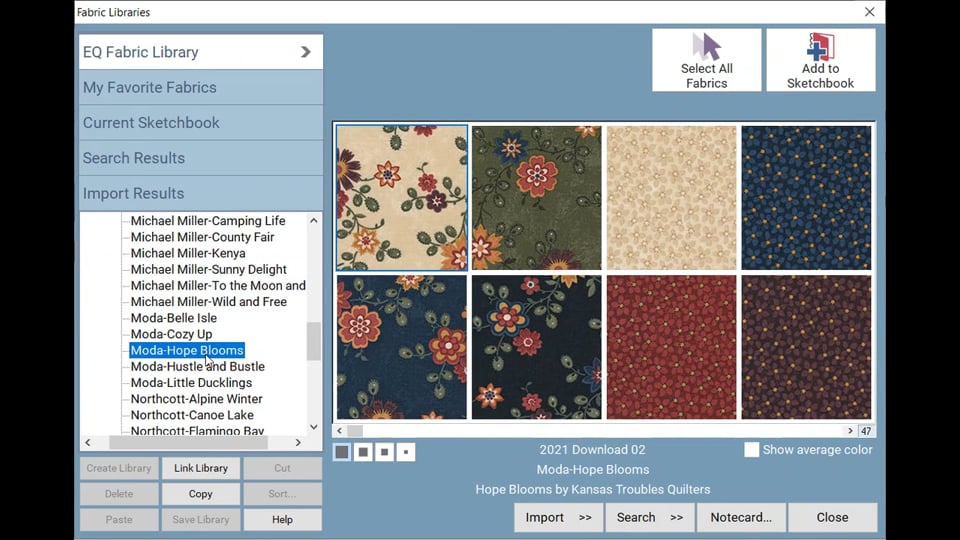Select Michael Miller-Sunny Delight library
Viewport: 960px width, 540px height.
tap(208, 269)
